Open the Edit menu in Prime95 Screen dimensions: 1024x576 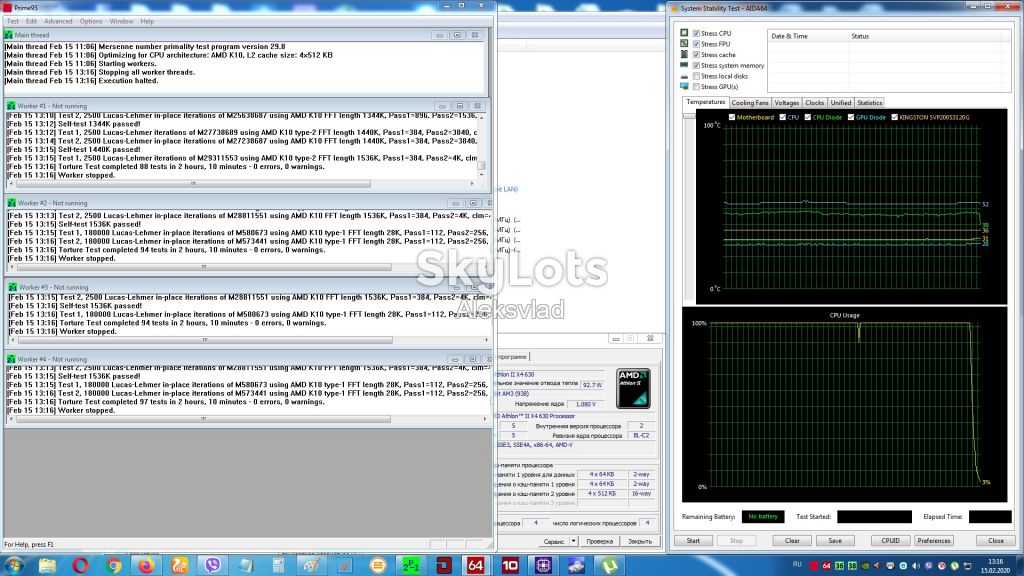31,22
